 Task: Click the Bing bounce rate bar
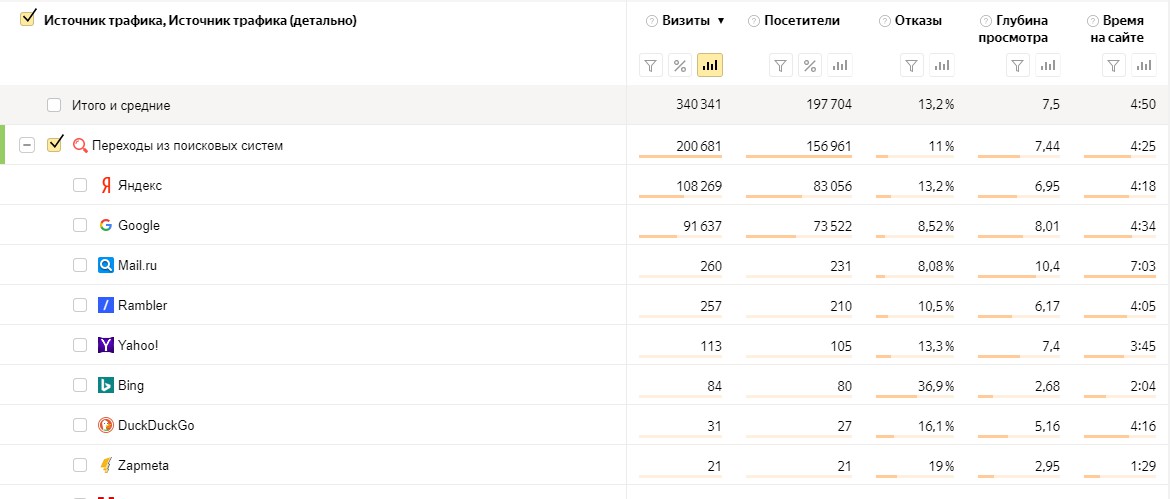coord(896,396)
